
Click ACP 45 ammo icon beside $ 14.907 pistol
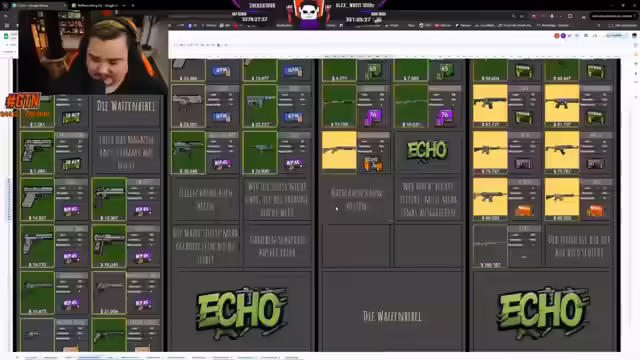pyautogui.click(x=71, y=210)
